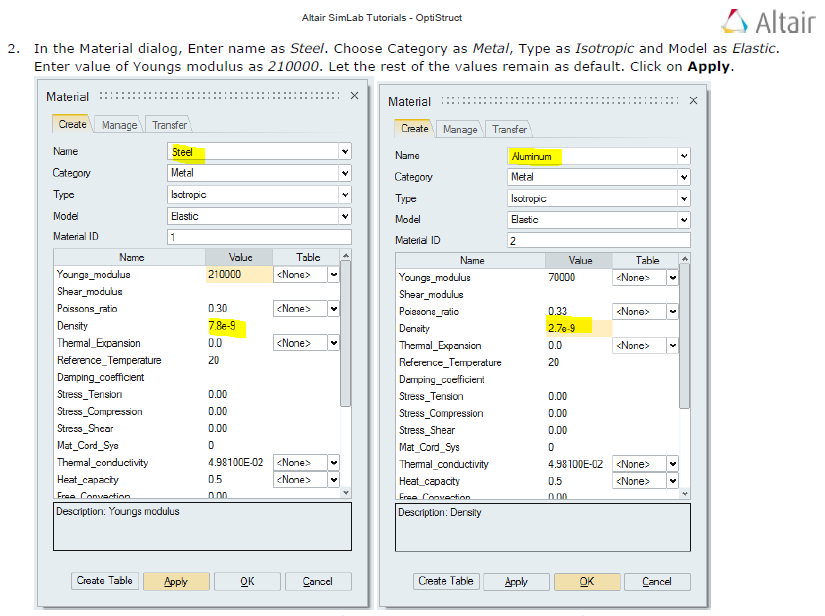Image resolution: width=825 pixels, height=616 pixels.
Task: Click scroll-up arrow in Aluminum property table
Action: 685,259
